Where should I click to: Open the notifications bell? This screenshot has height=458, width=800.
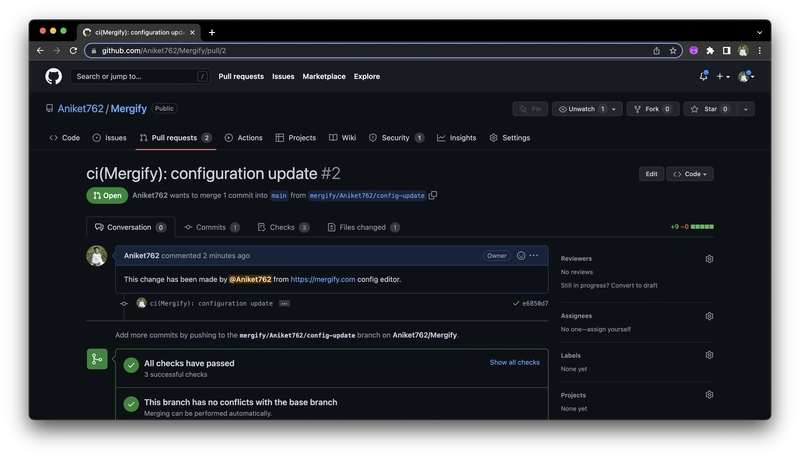pos(704,76)
